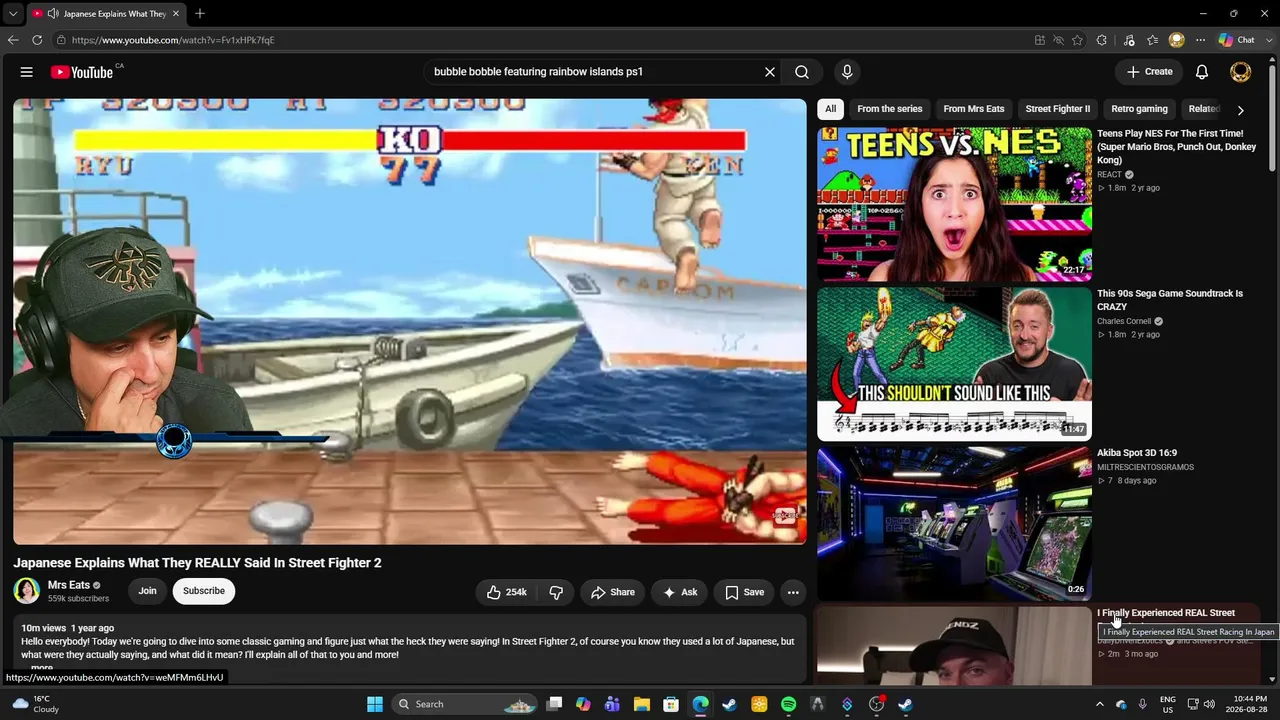Open Task View on the taskbar
The width and height of the screenshot is (1280, 720).
[554, 704]
